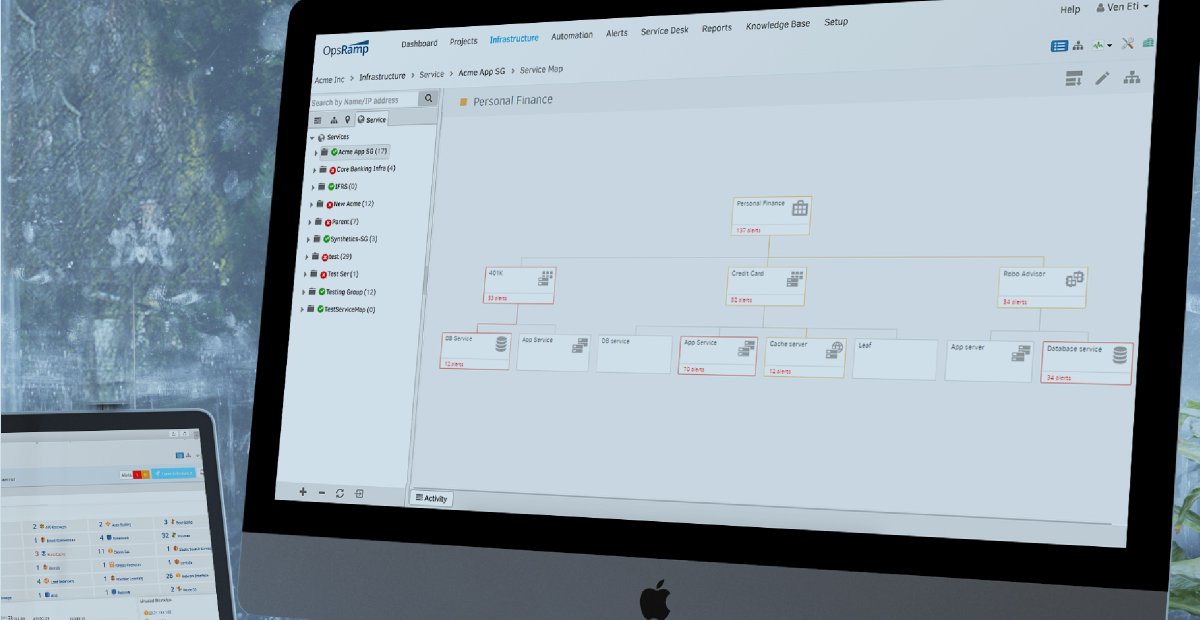Click the Apple logo on the monitor chin
This screenshot has width=1200, height=620.
click(654, 601)
